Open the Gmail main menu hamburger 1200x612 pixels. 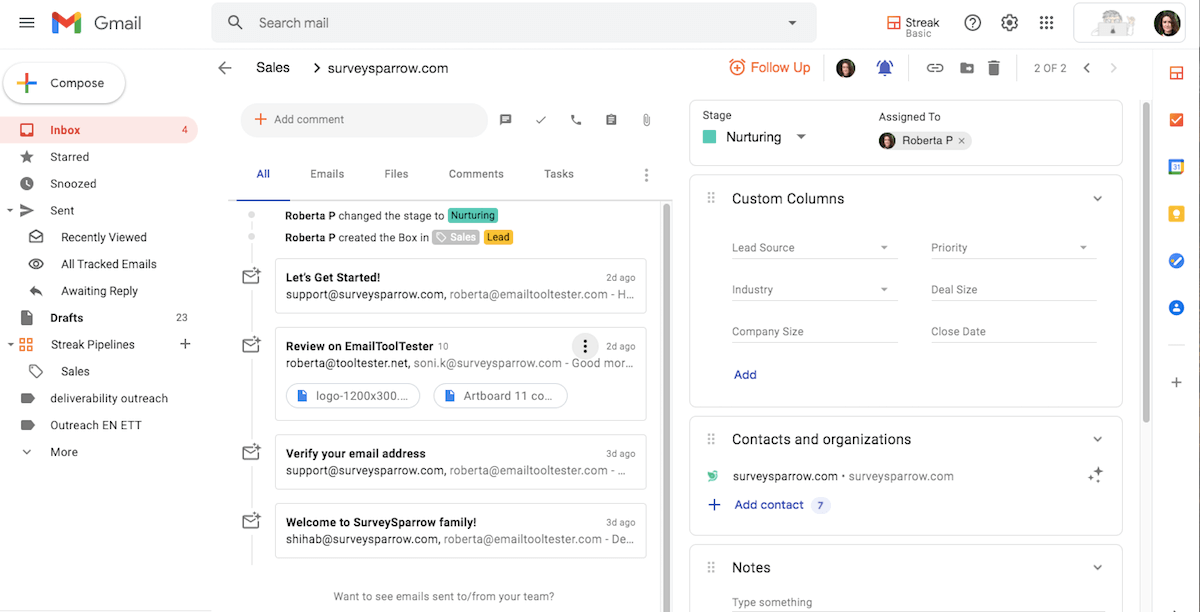27,22
